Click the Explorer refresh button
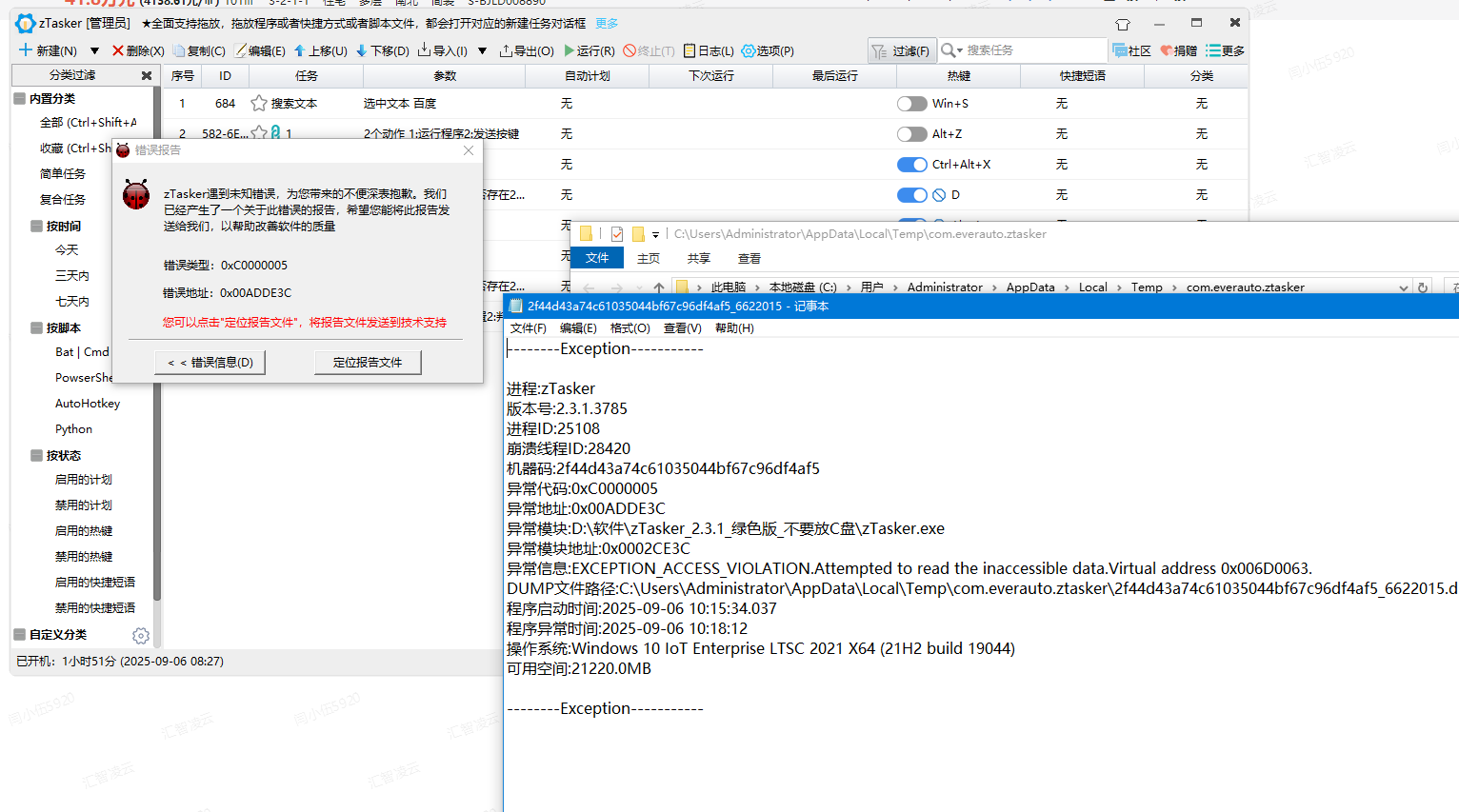Screen dimensions: 1459x812 pyautogui.click(x=1423, y=287)
